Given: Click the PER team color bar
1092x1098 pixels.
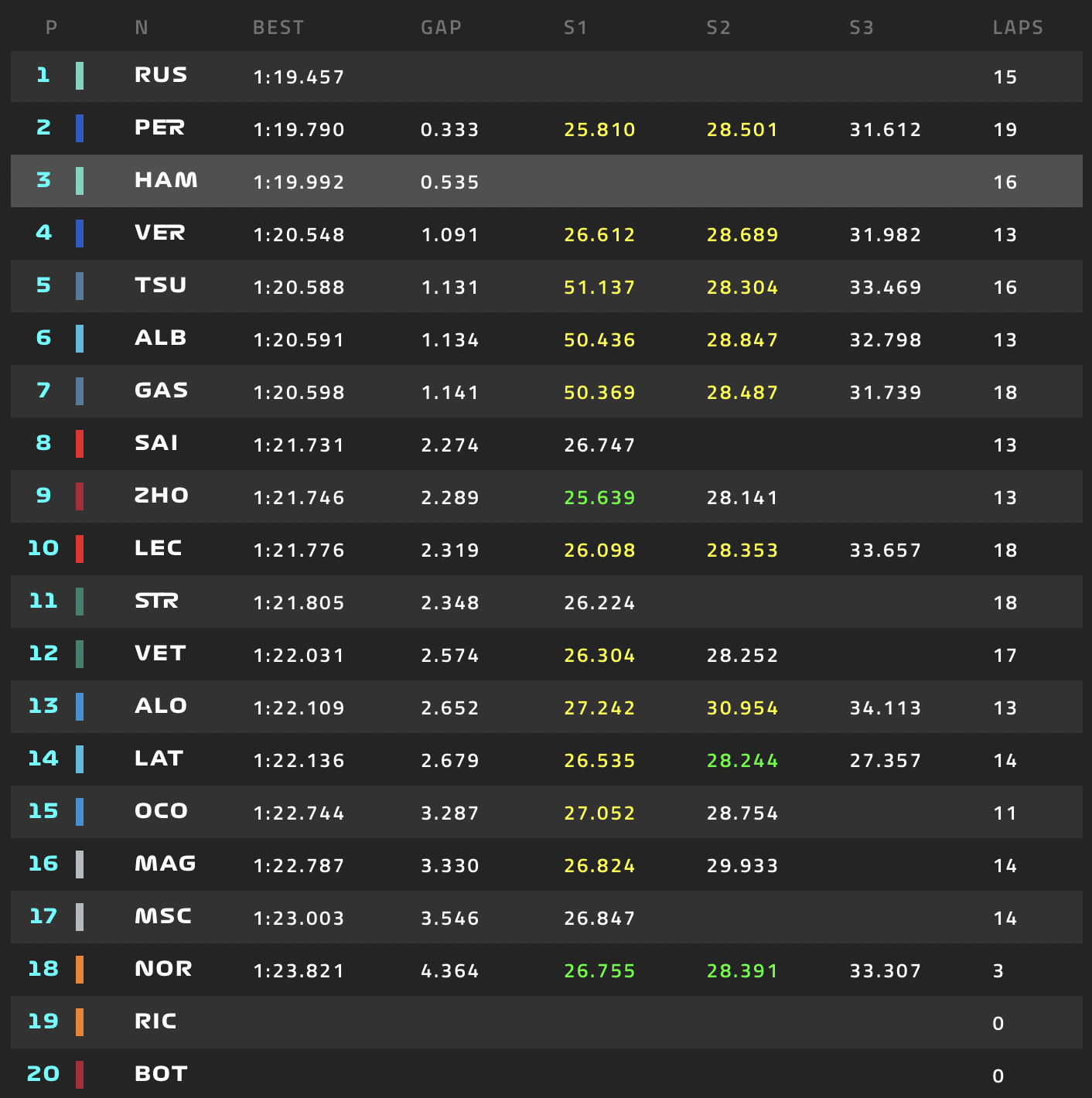Looking at the screenshot, I should [x=80, y=128].
